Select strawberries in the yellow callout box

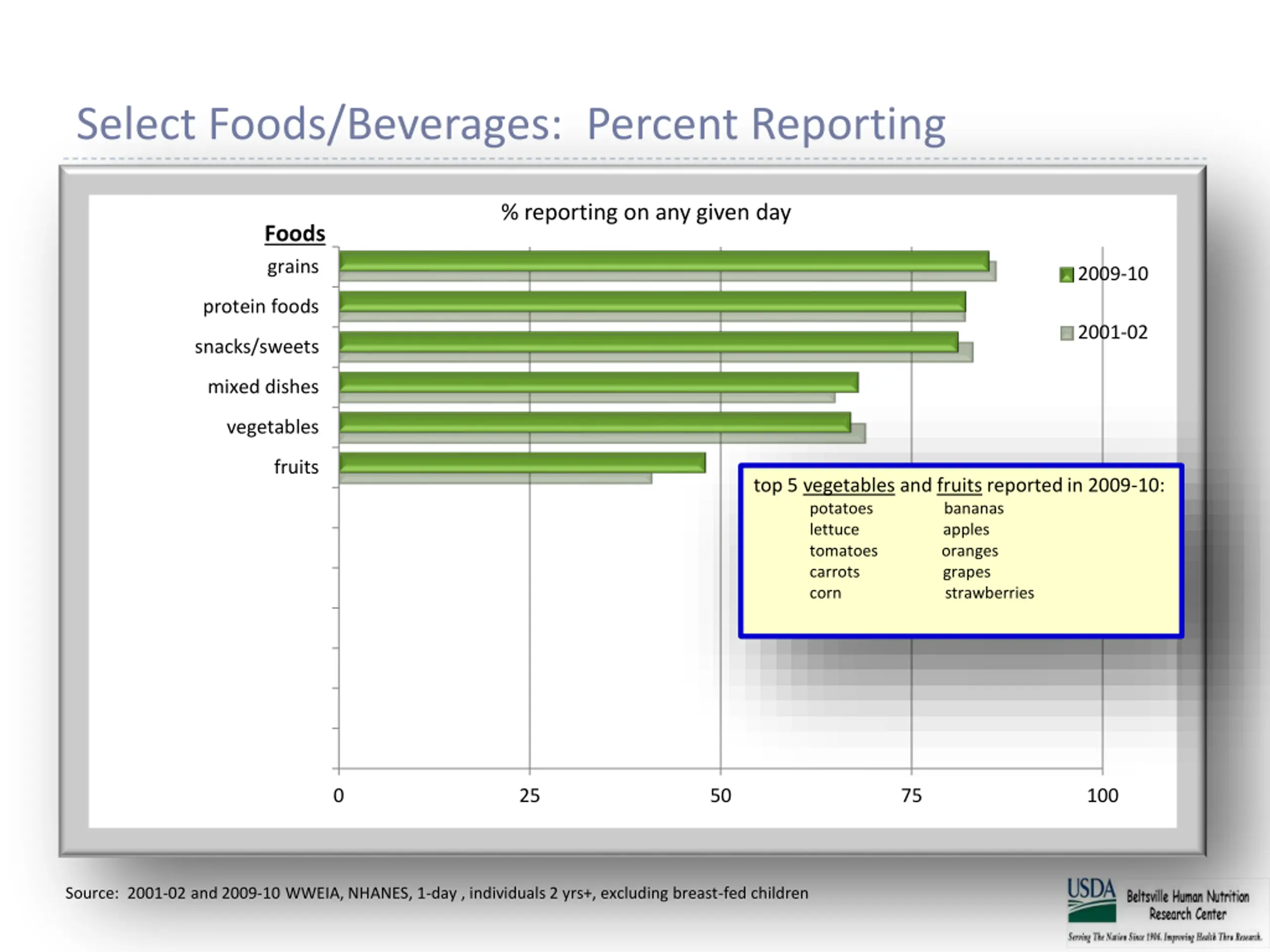(x=989, y=593)
